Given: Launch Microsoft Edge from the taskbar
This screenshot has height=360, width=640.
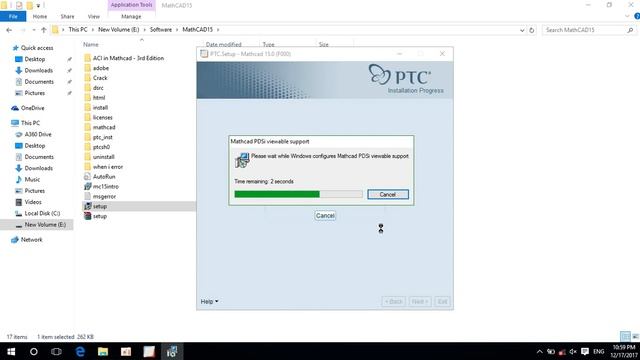Looking at the screenshot, I should (80, 351).
